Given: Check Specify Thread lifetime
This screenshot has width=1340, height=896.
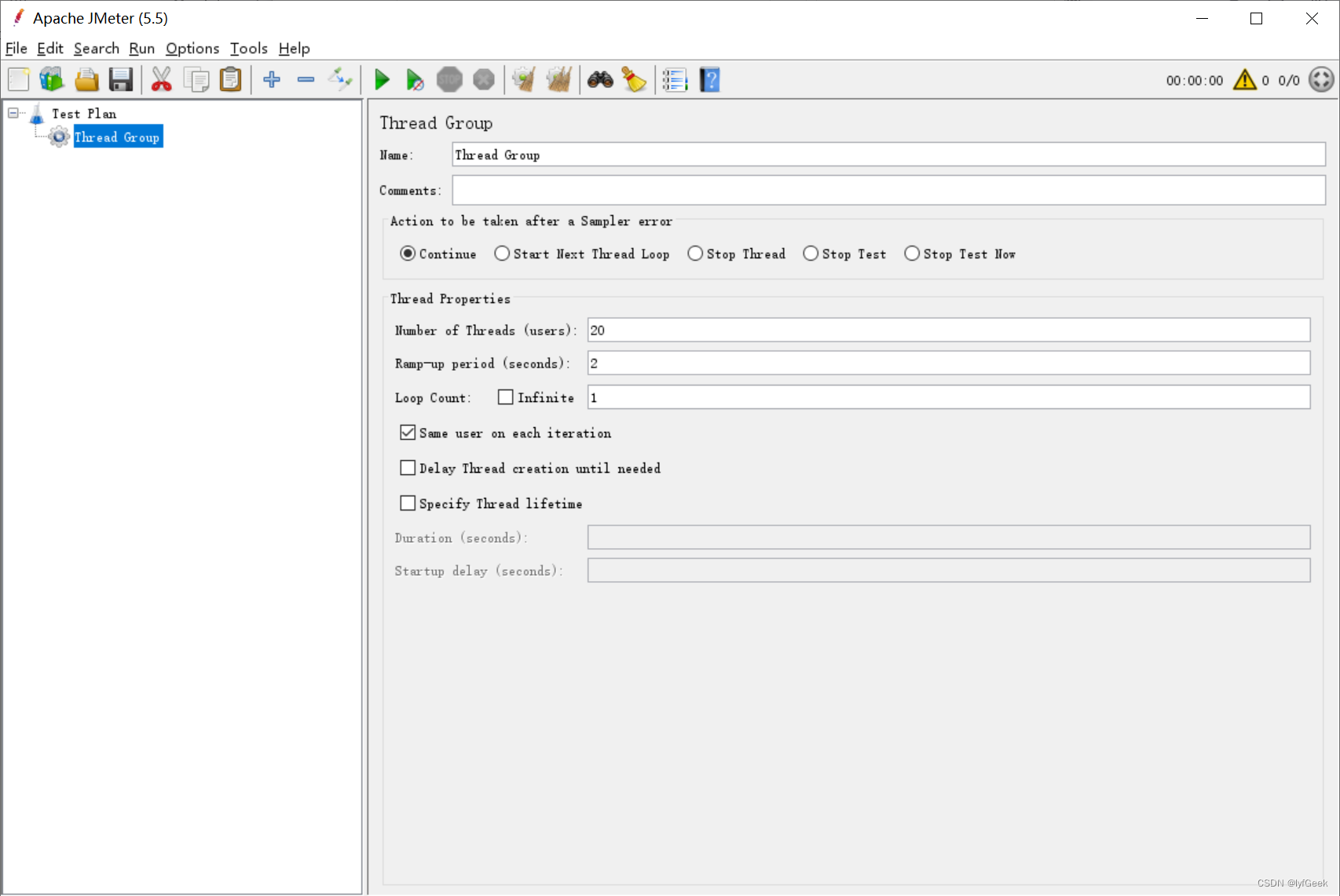Looking at the screenshot, I should click(408, 503).
